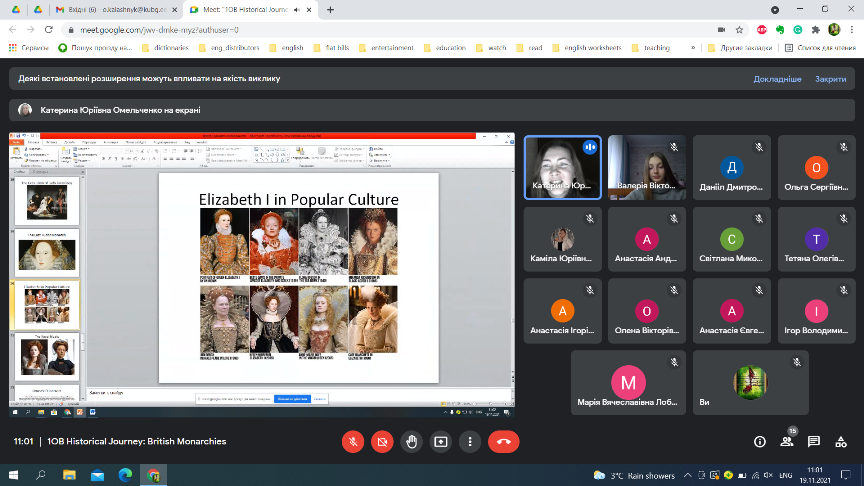Open the chat with everyone panel
Image resolution: width=864 pixels, height=486 pixels.
(x=814, y=441)
